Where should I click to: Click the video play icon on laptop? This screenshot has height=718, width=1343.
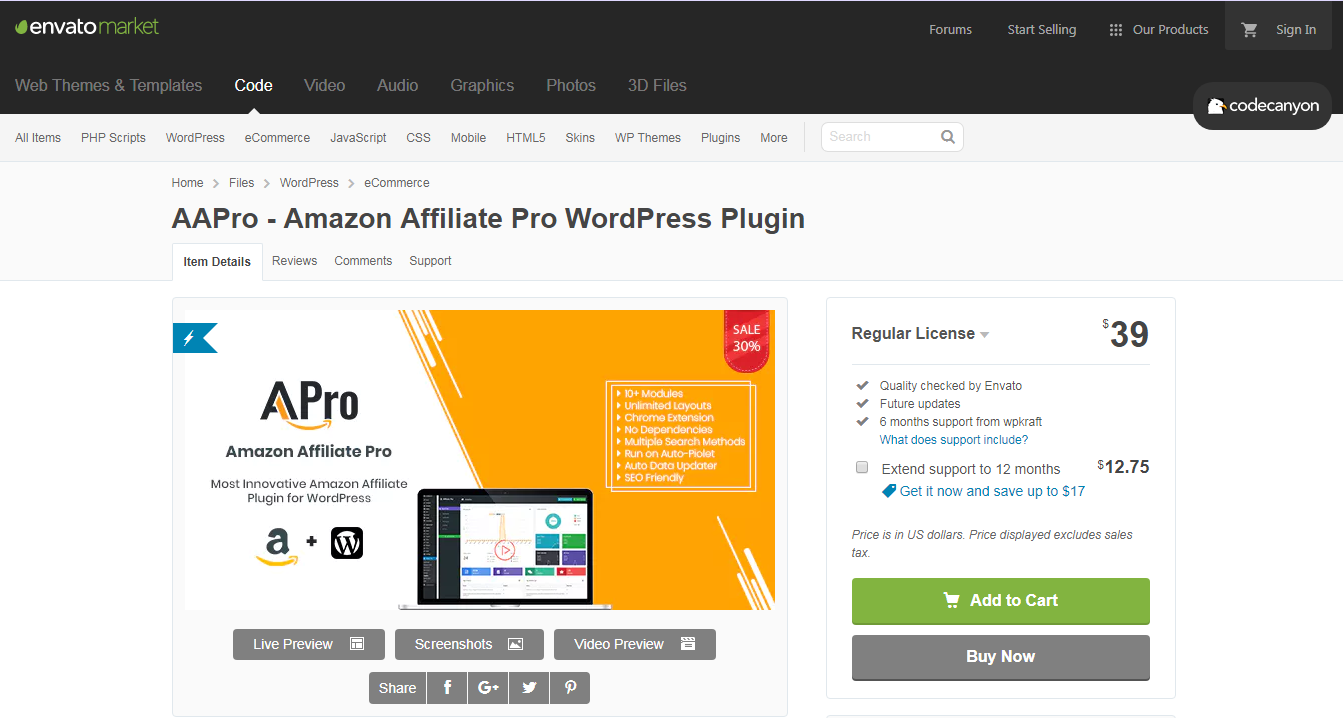pyautogui.click(x=504, y=550)
